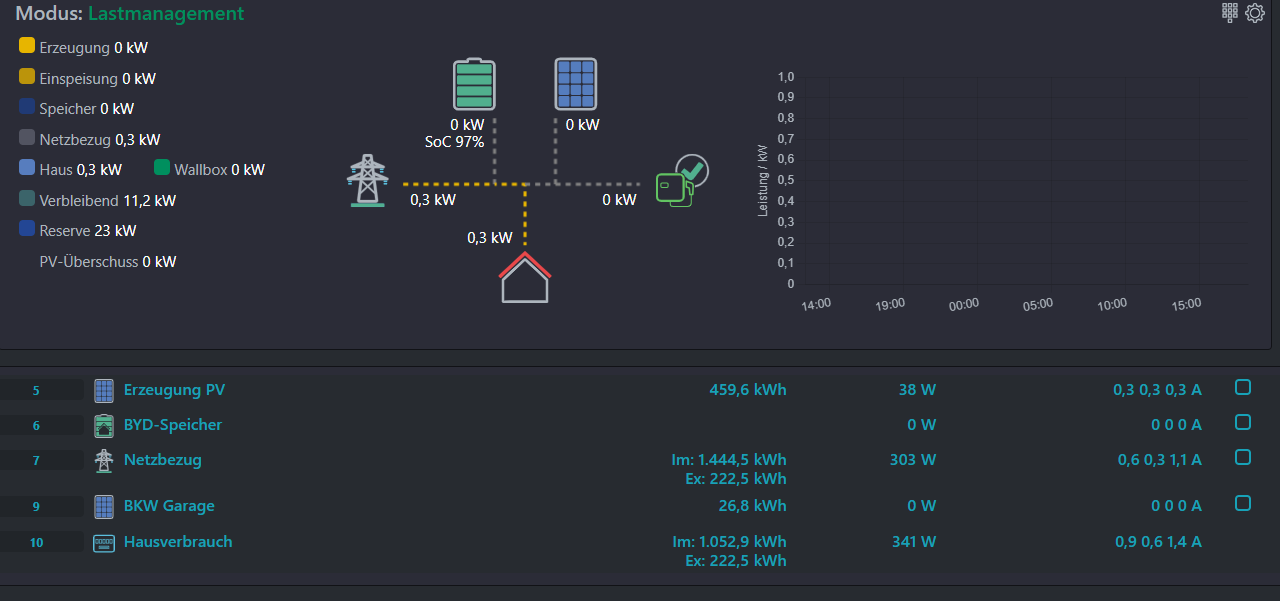Screen dimensions: 1280x601
Task: Click the 303 W Netzbezug power value
Action: pos(913,460)
